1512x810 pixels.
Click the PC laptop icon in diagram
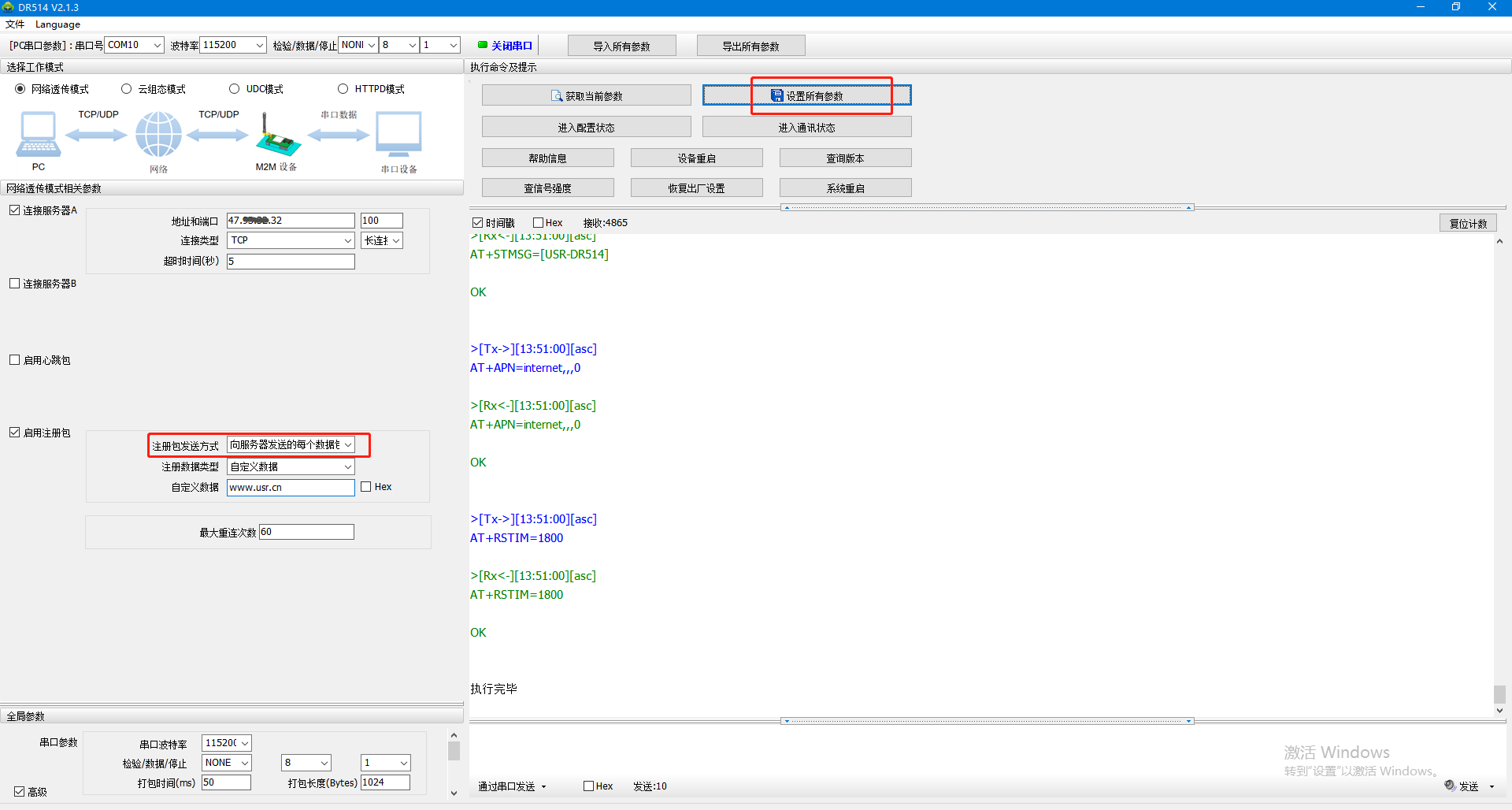pos(38,134)
